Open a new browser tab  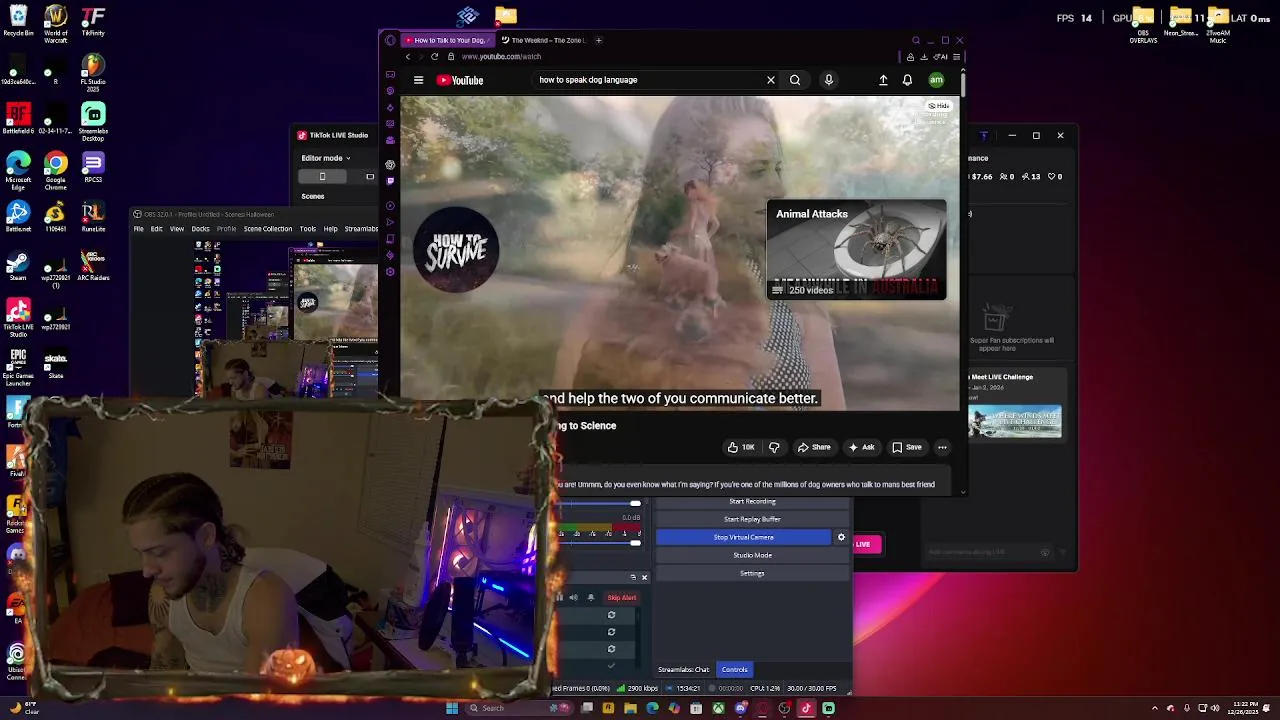pyautogui.click(x=598, y=40)
